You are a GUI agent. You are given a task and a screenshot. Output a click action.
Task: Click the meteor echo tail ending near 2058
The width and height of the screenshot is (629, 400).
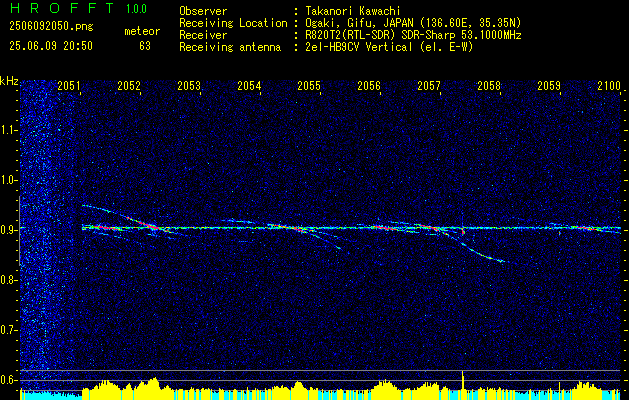pos(483,254)
